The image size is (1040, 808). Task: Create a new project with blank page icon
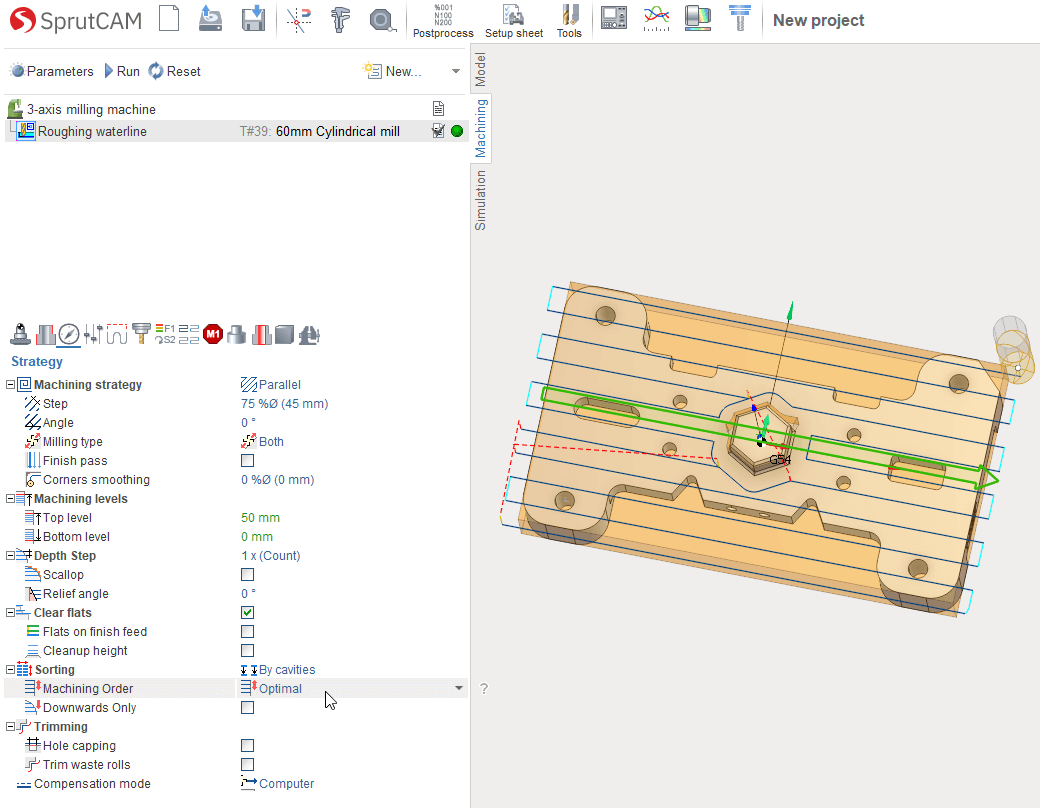point(169,19)
